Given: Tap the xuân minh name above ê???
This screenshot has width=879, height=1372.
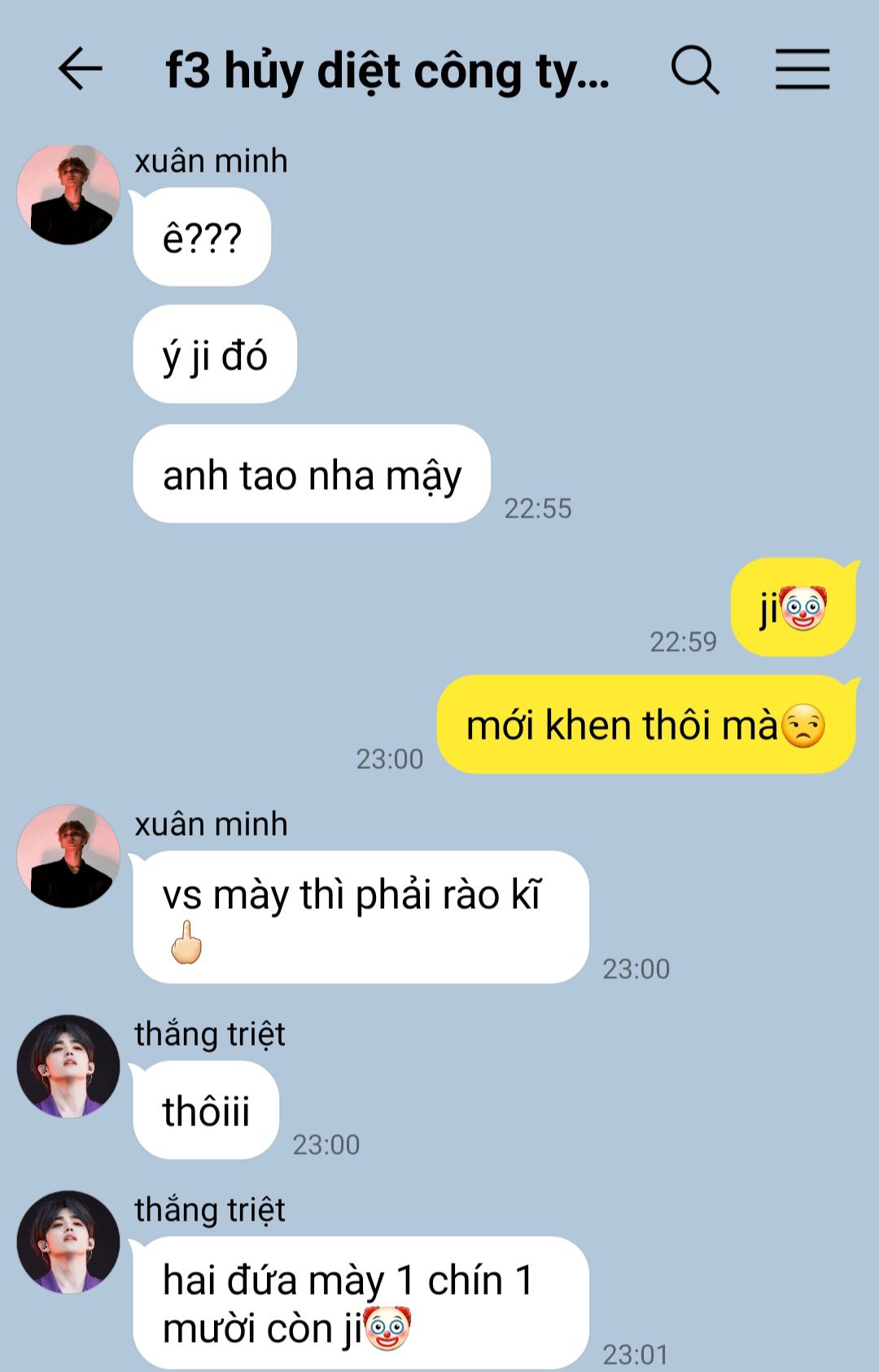Looking at the screenshot, I should tap(211, 161).
